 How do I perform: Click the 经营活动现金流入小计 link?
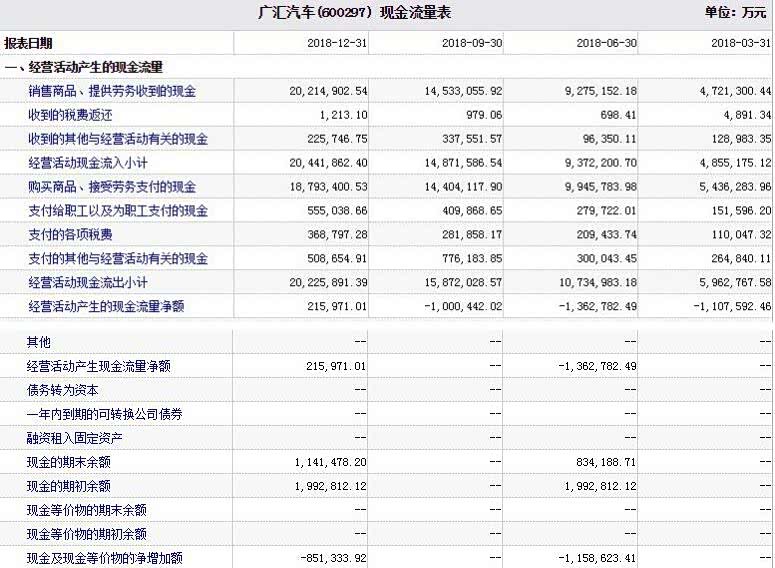(90, 163)
